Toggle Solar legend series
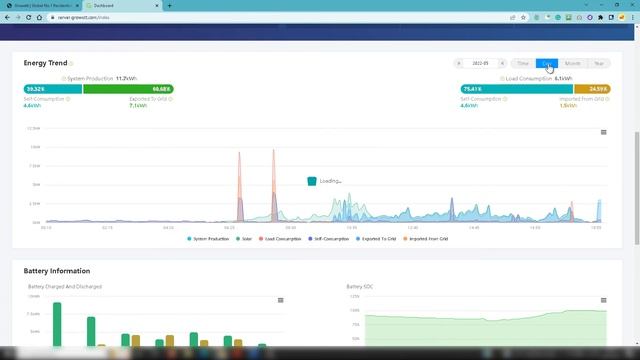 point(244,239)
